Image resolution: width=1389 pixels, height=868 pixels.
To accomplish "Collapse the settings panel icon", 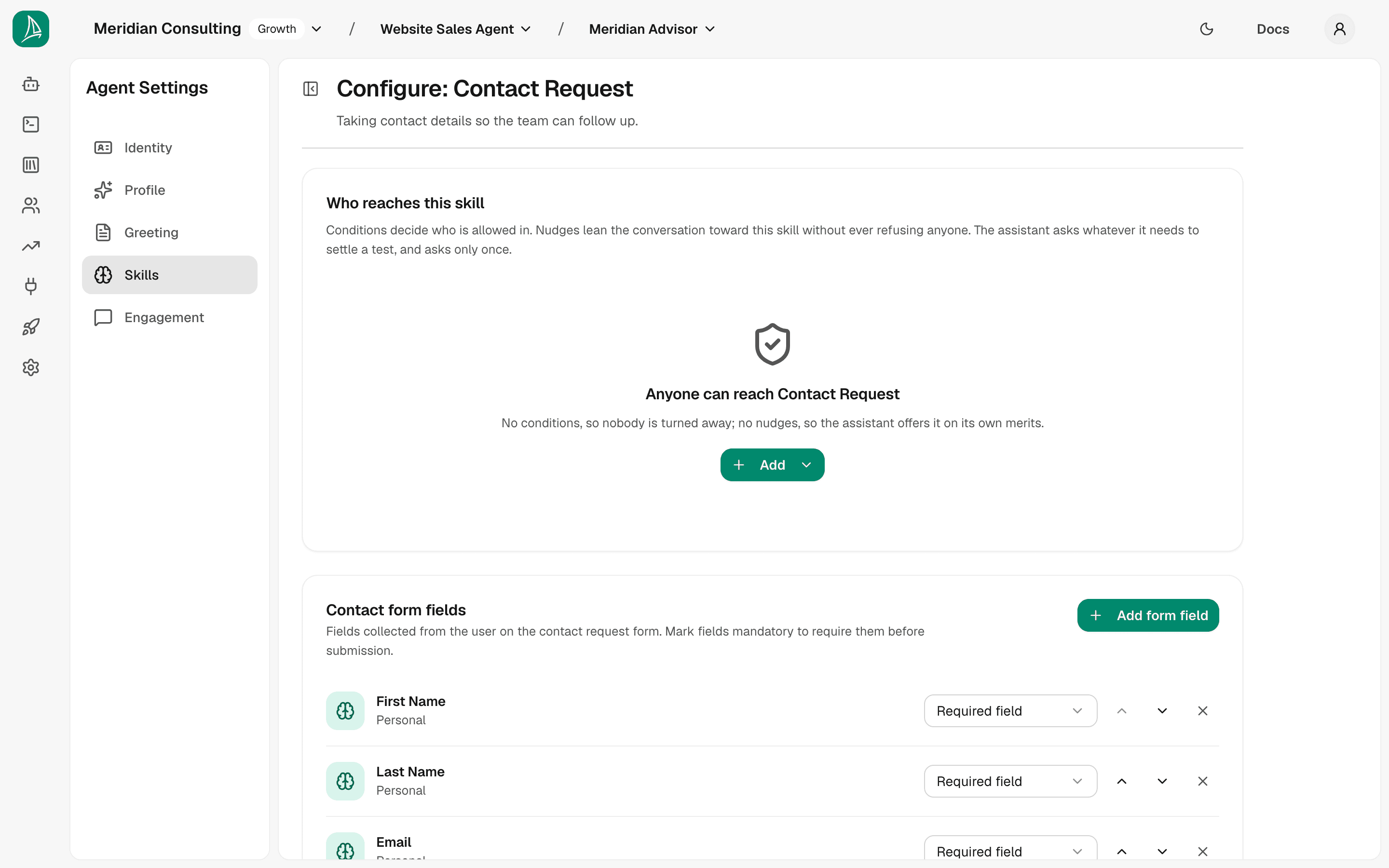I will click(311, 88).
